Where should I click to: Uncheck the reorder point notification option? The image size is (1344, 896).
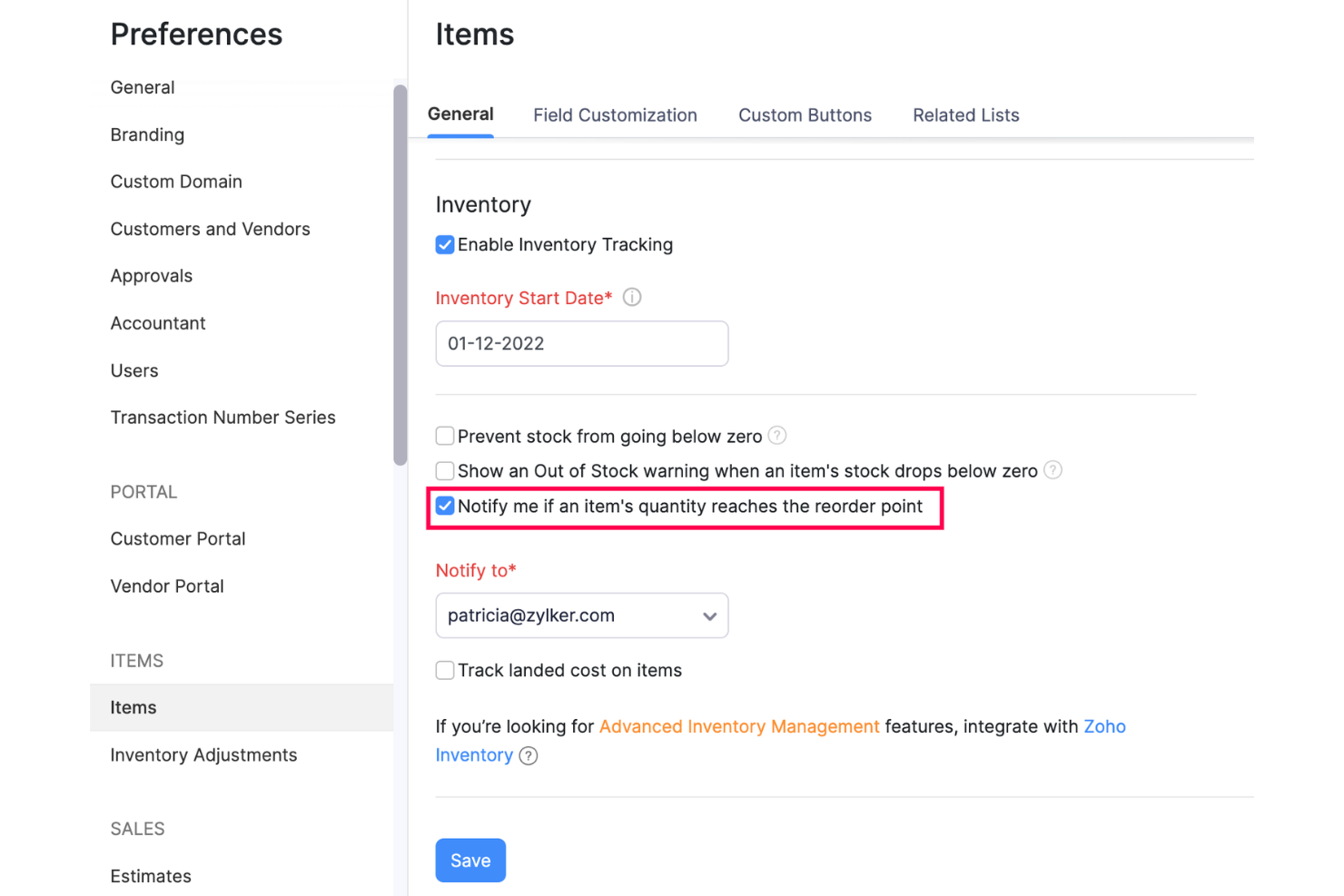tap(444, 506)
